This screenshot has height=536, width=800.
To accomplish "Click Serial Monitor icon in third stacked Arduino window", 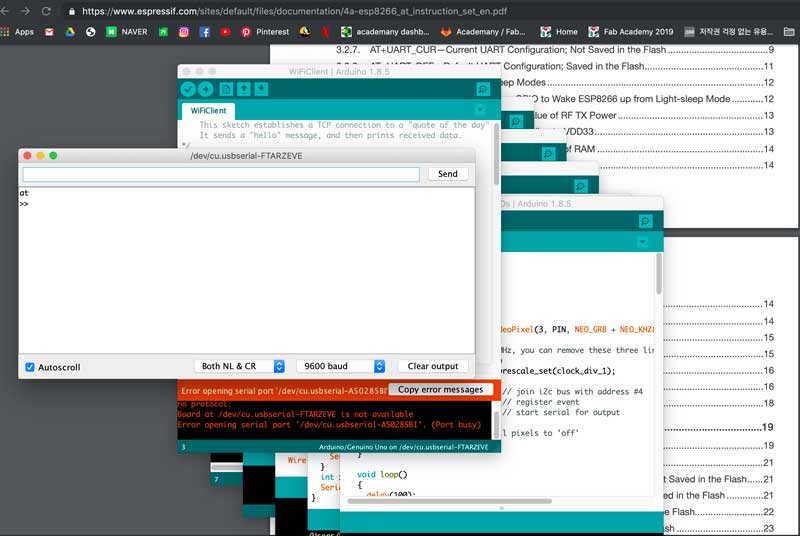I will (548, 153).
